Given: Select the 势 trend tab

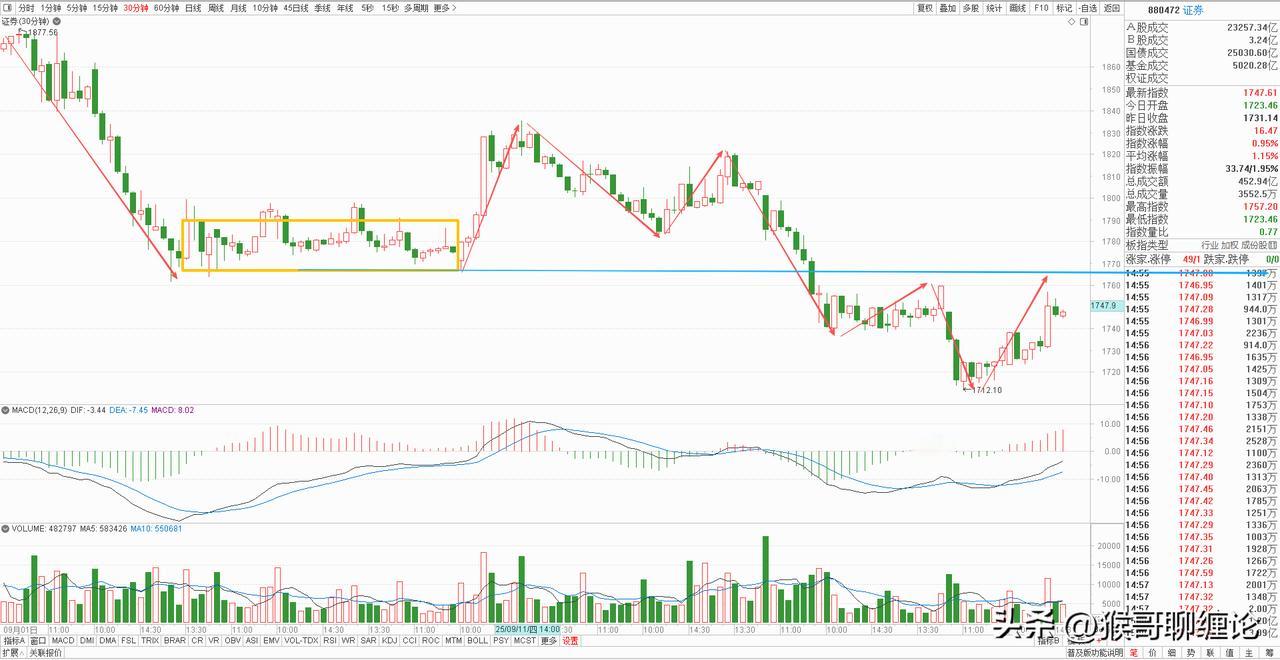Looking at the screenshot, I should click(x=1191, y=653).
